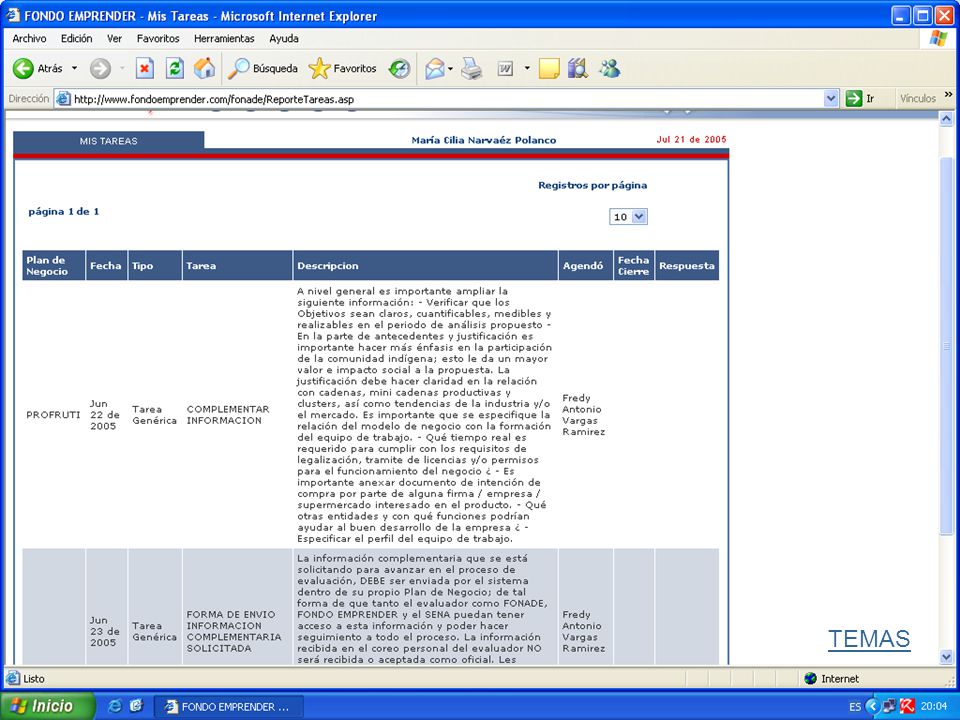The width and height of the screenshot is (960, 720).
Task: Click the Fecha column header
Action: tap(107, 266)
